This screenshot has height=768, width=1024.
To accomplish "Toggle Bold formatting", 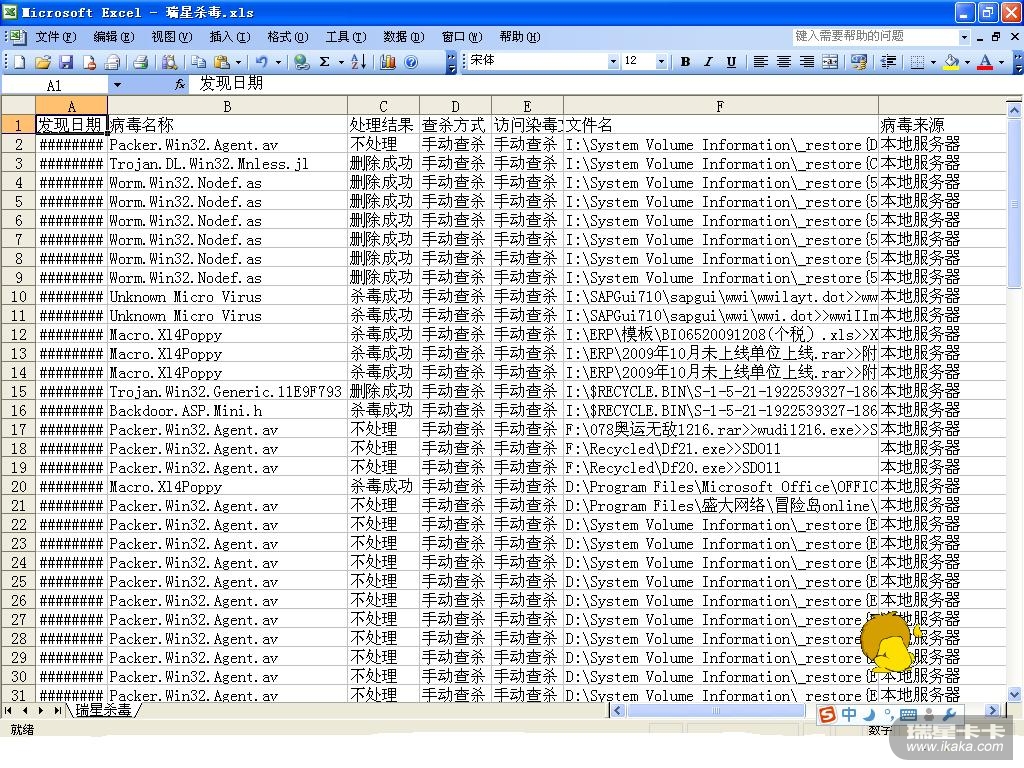I will [685, 62].
